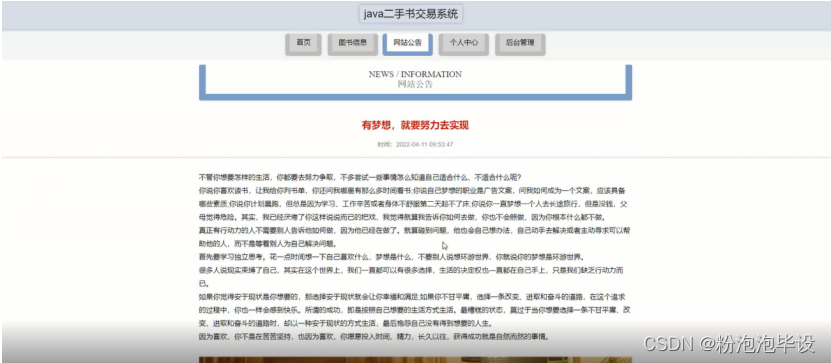This screenshot has height=363, width=831.
Task: Click the timestamp 2022-04-11 09:53:47
Action: [425, 144]
